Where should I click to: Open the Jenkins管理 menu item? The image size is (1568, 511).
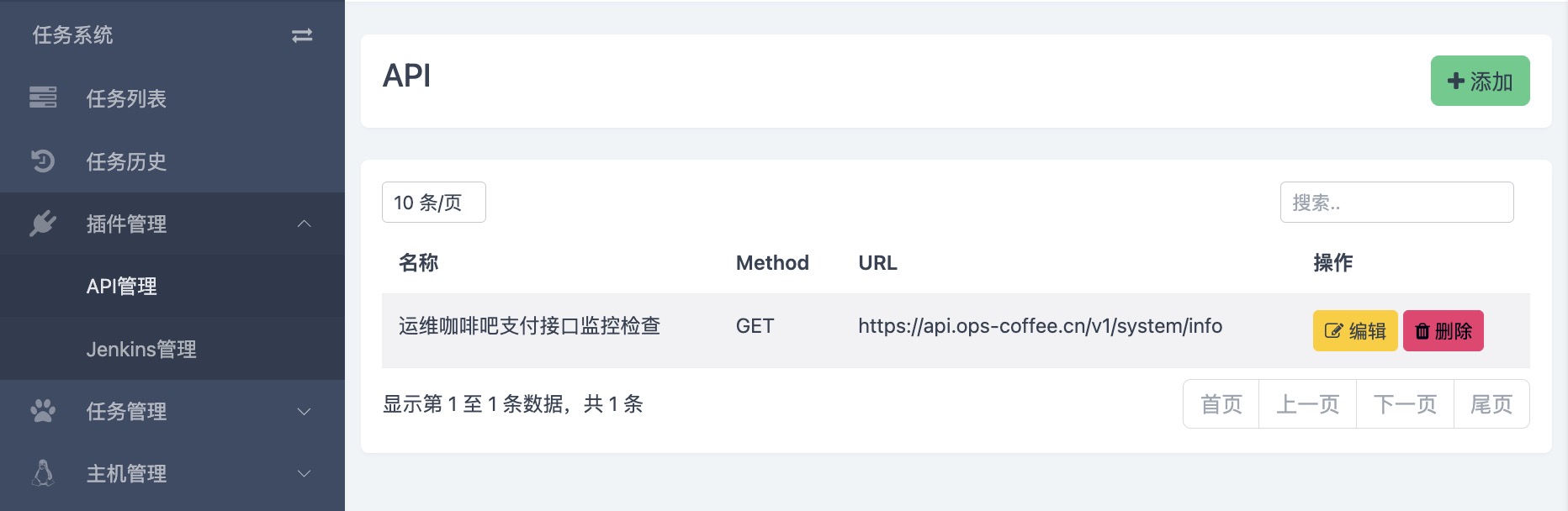point(141,349)
